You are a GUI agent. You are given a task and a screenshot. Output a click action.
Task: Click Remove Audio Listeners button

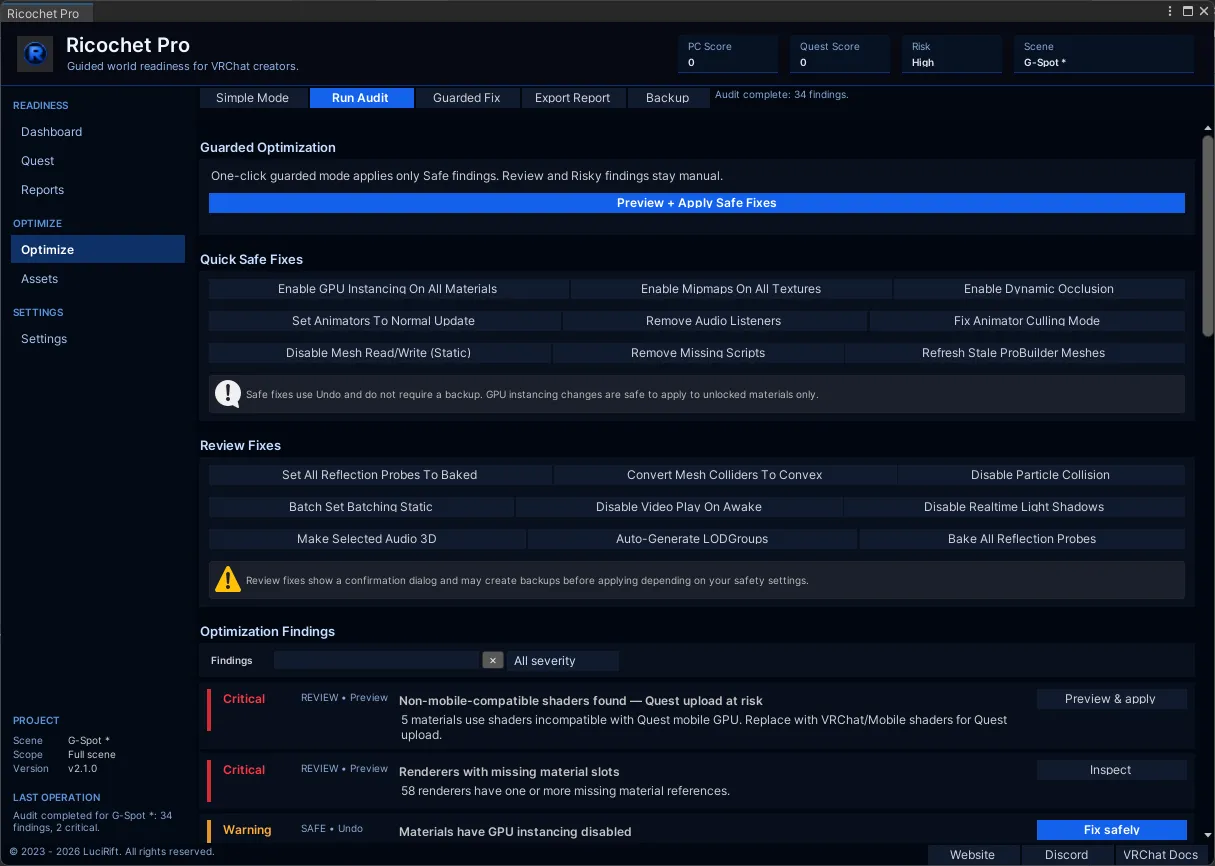tap(714, 321)
